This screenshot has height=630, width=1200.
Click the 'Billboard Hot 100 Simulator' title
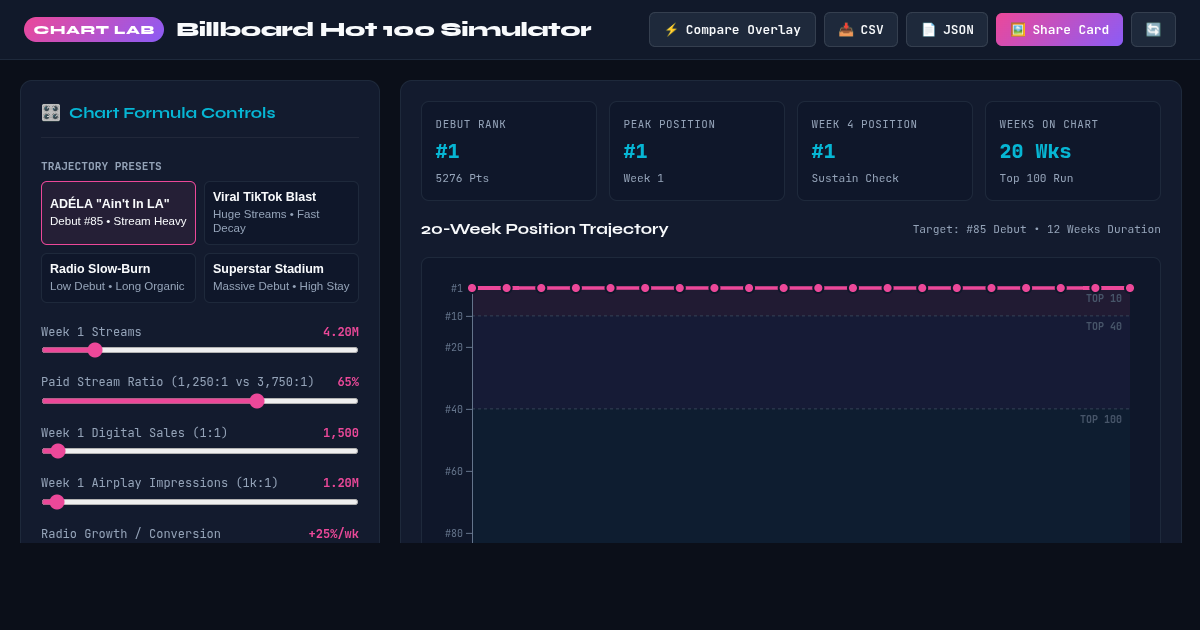click(384, 30)
